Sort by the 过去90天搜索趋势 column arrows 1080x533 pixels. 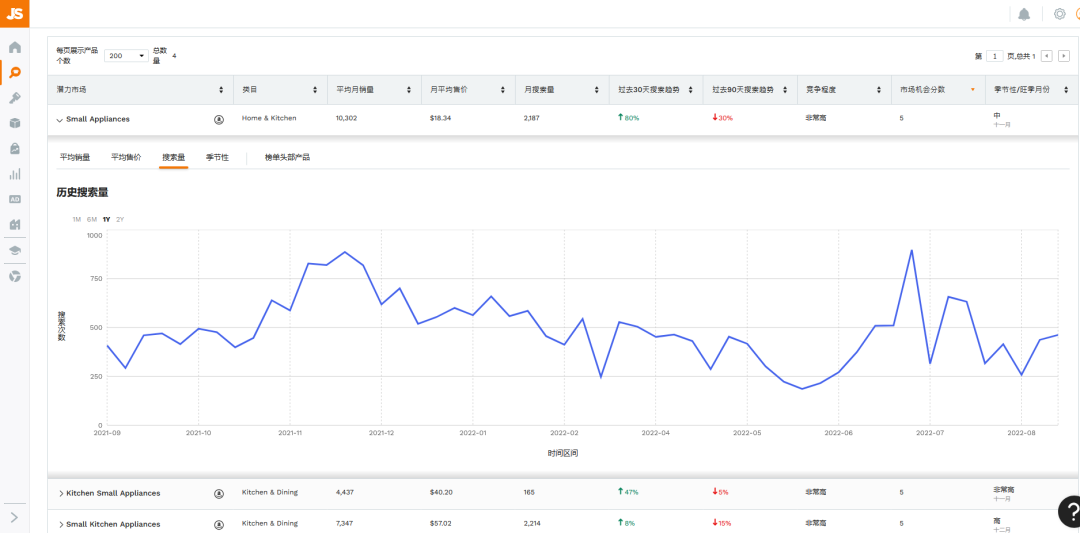(x=785, y=90)
